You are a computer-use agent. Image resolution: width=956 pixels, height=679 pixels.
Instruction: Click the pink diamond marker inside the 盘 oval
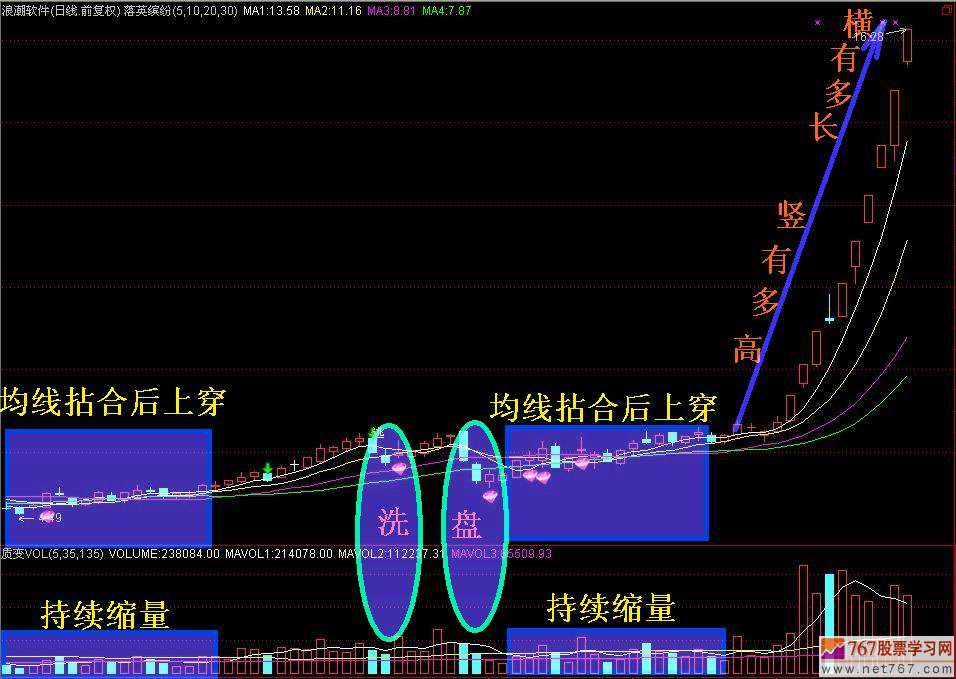pos(490,495)
